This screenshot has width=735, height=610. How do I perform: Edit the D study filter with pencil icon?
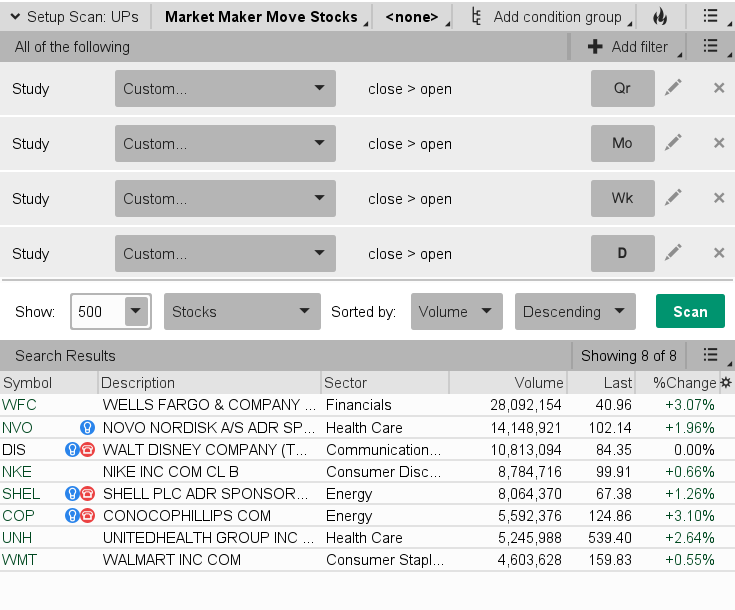tap(673, 253)
